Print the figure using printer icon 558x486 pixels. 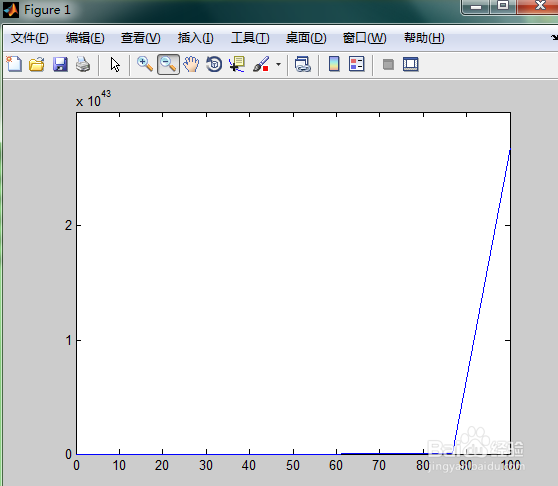click(83, 64)
